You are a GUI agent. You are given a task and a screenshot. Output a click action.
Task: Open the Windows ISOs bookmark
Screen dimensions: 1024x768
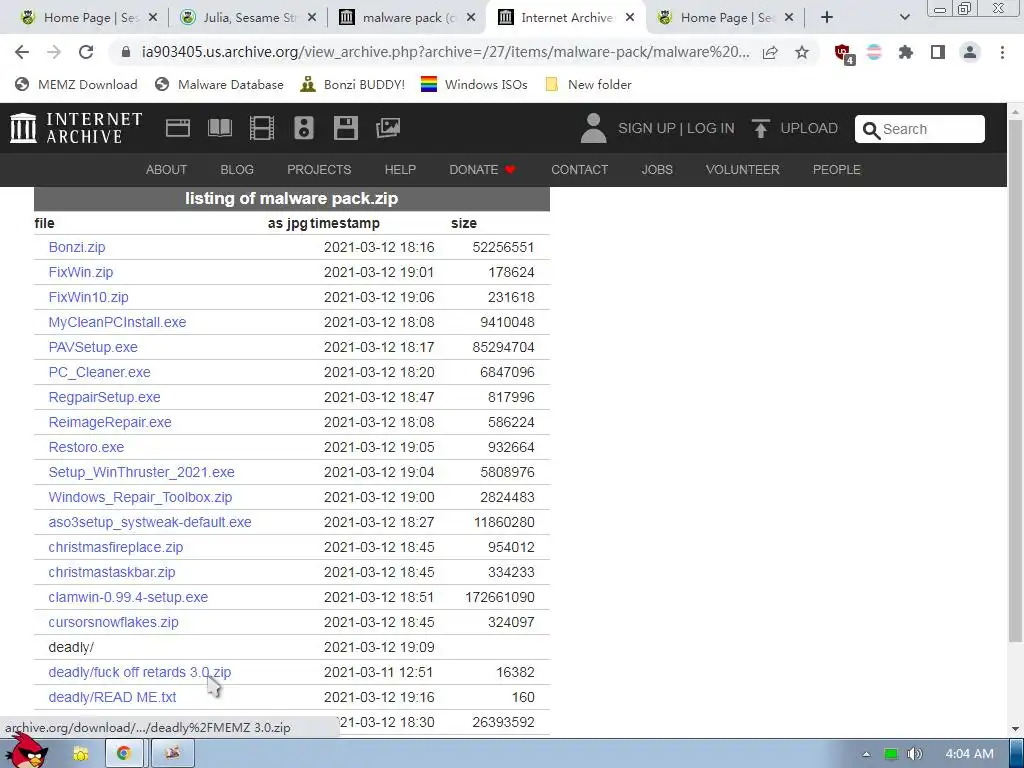pyautogui.click(x=474, y=84)
